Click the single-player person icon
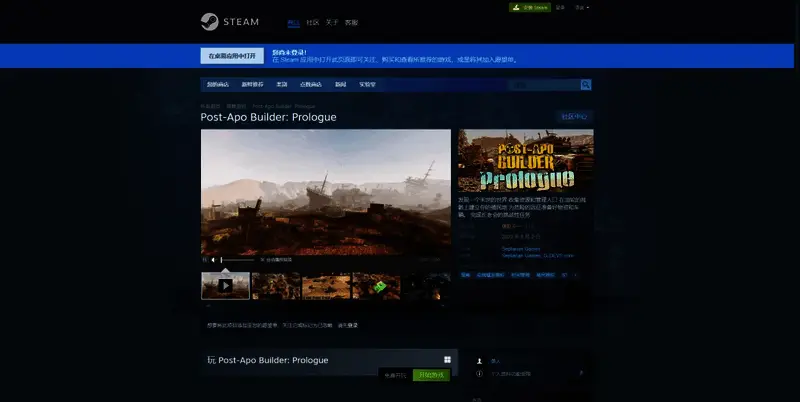The height and width of the screenshot is (402, 800). (x=480, y=361)
